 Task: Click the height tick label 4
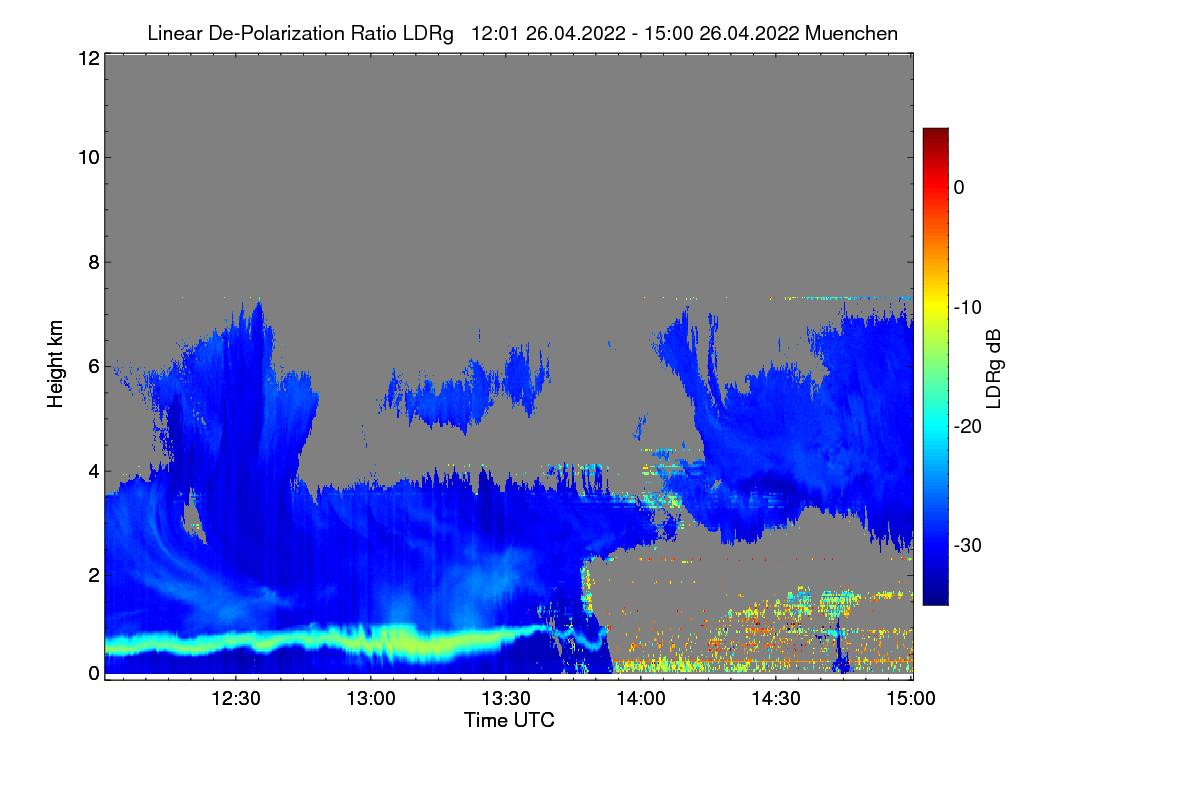tap(93, 470)
